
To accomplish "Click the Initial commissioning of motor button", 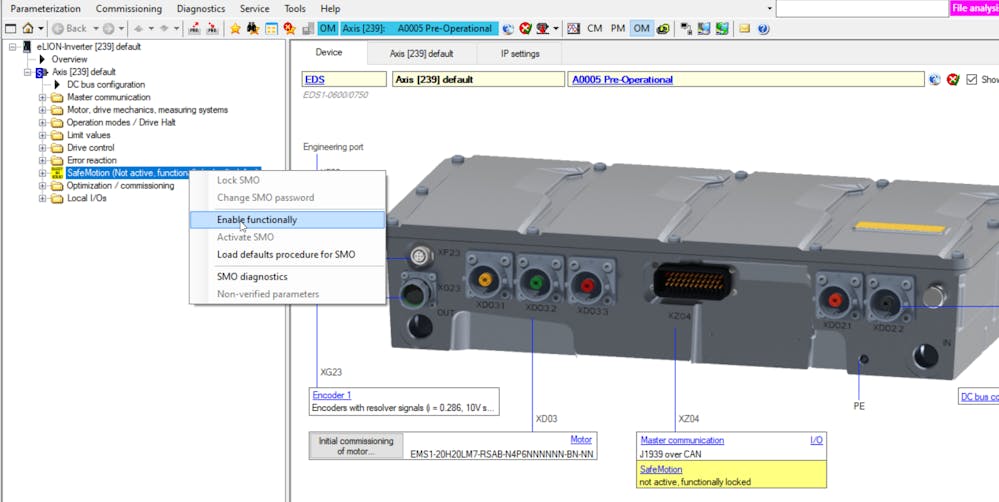I will tap(356, 446).
